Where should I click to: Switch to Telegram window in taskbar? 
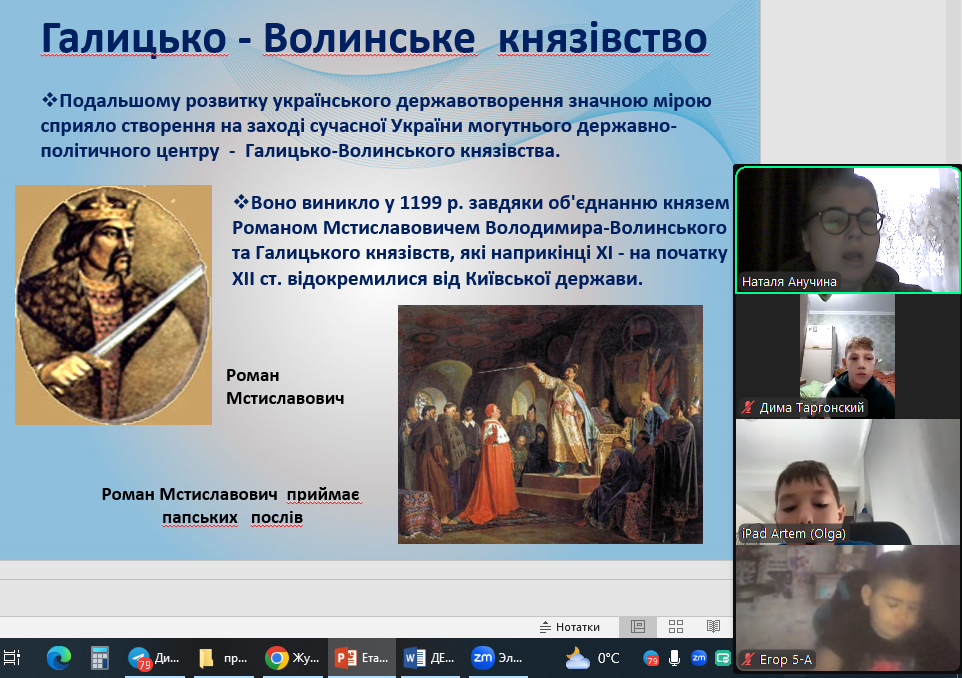coord(153,658)
